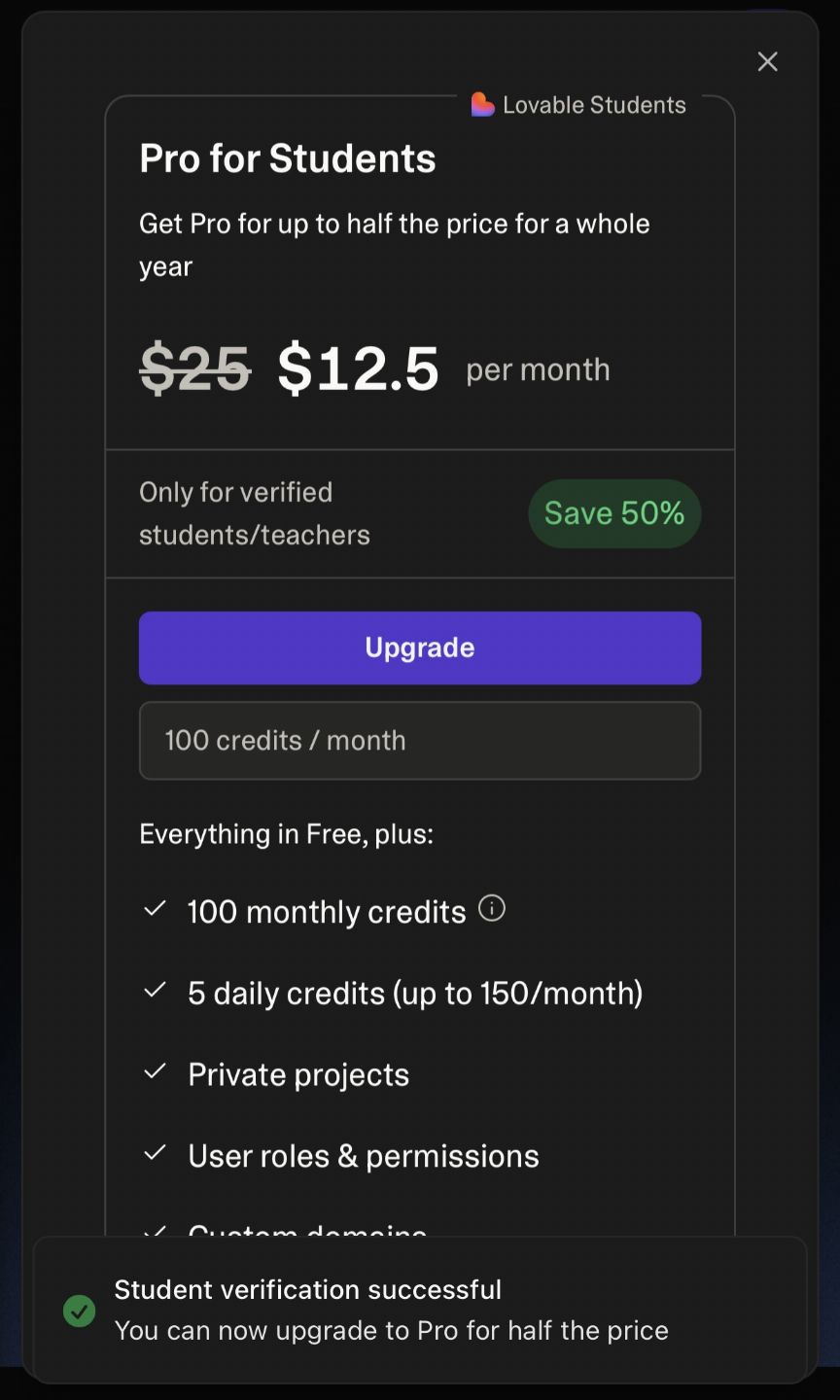
Task: Click 5 daily credits feature text
Action: click(415, 993)
